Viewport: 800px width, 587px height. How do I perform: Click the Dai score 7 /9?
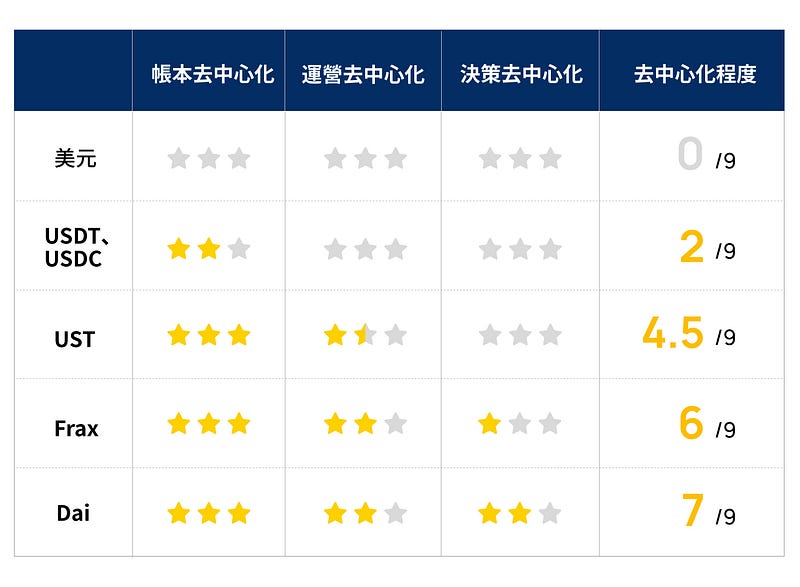pos(708,510)
